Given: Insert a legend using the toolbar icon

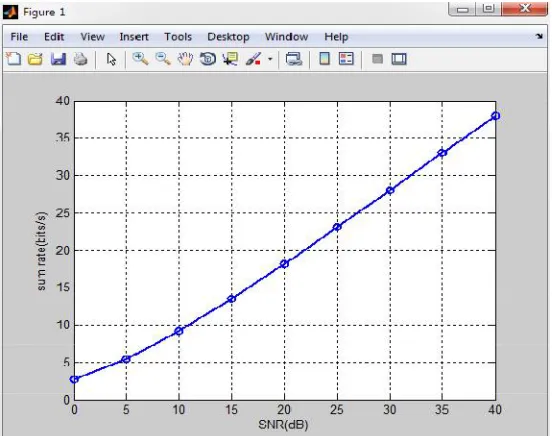Looking at the screenshot, I should click(346, 59).
